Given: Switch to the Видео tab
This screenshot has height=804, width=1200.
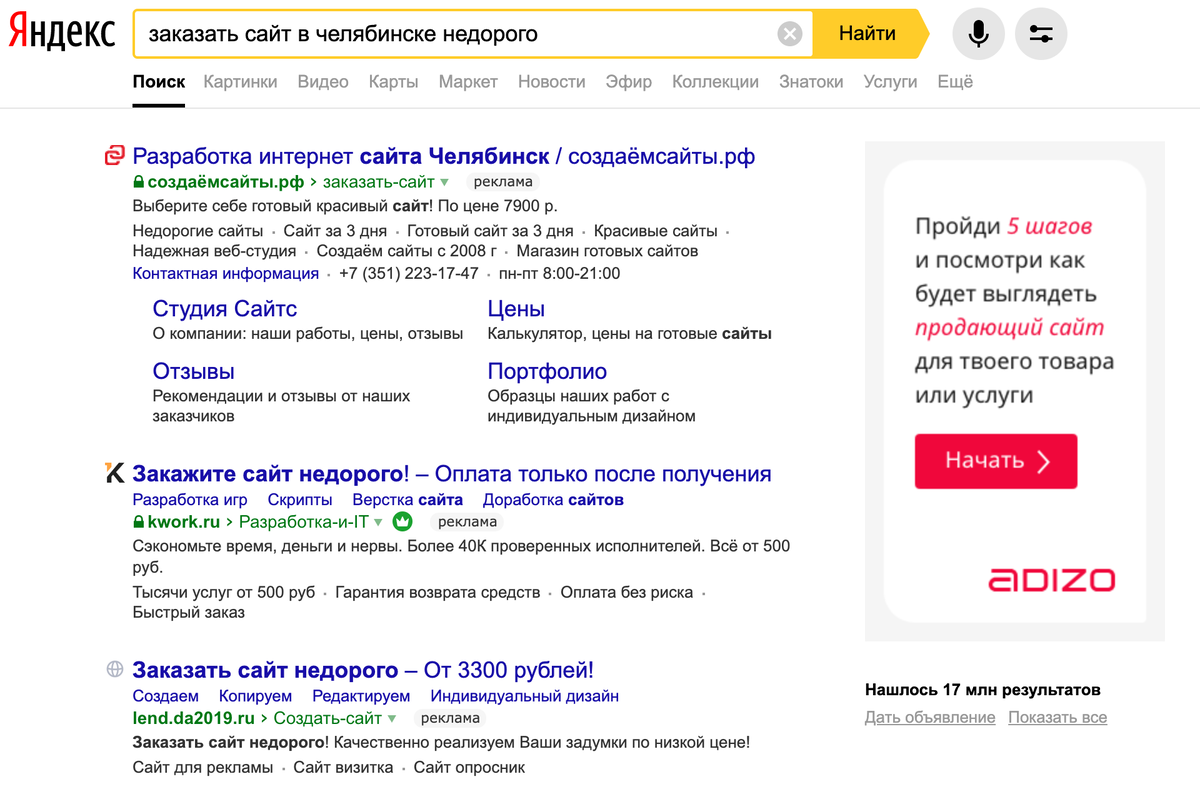Looking at the screenshot, I should click(x=323, y=82).
